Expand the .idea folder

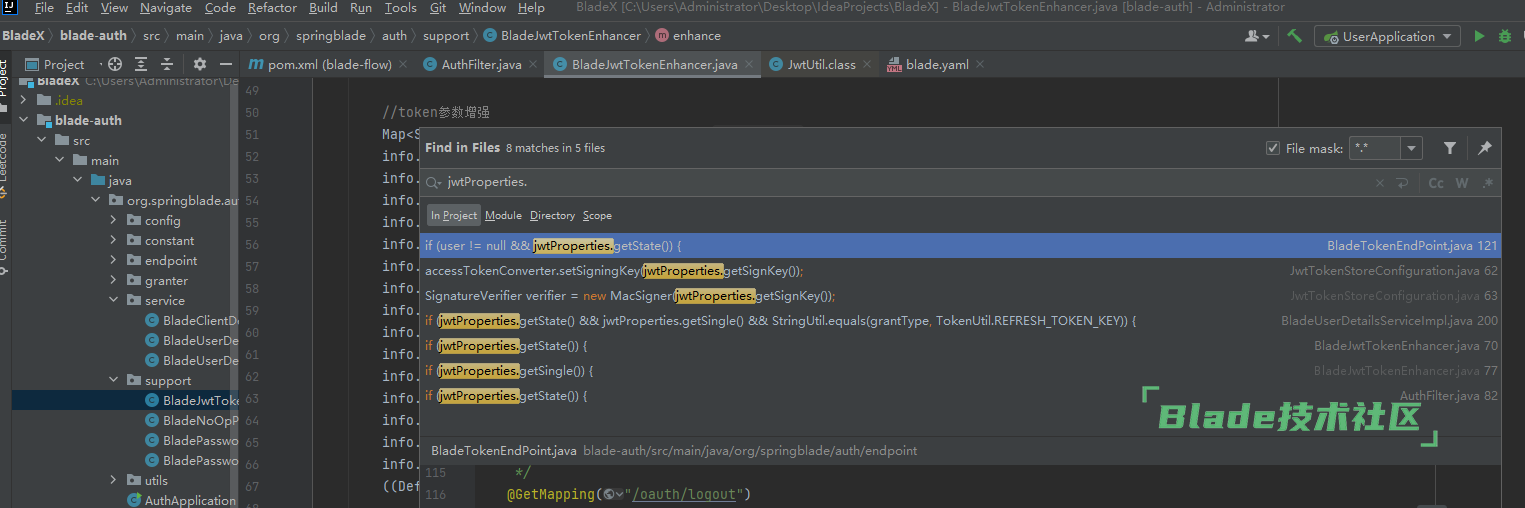pos(24,100)
